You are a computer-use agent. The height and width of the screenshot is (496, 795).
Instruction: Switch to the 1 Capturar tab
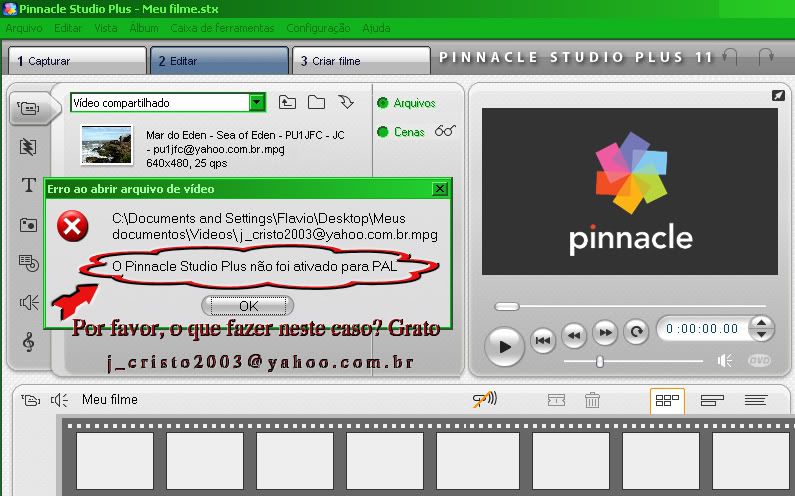tap(78, 61)
